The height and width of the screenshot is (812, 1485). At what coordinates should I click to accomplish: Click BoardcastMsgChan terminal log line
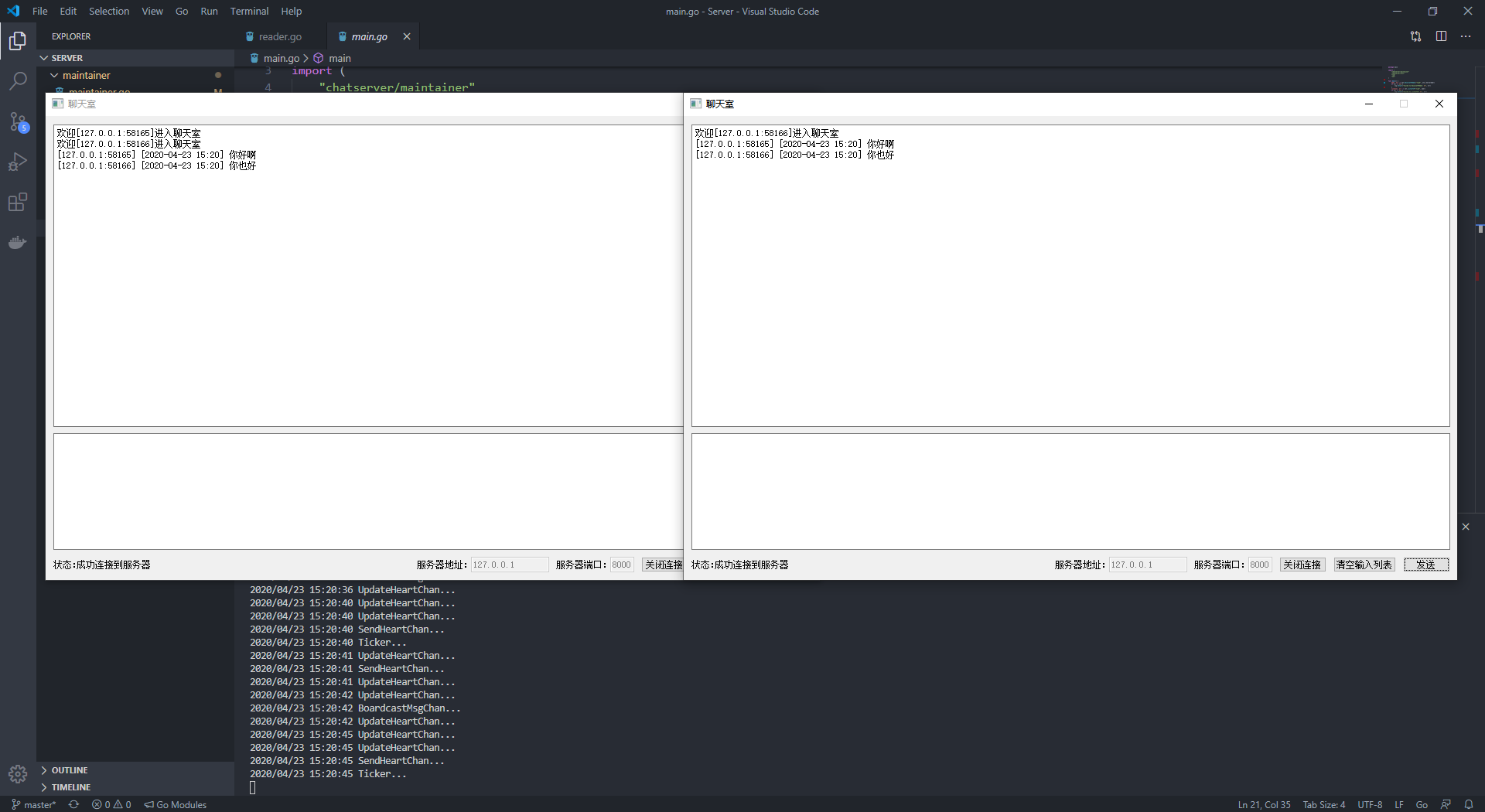point(355,708)
